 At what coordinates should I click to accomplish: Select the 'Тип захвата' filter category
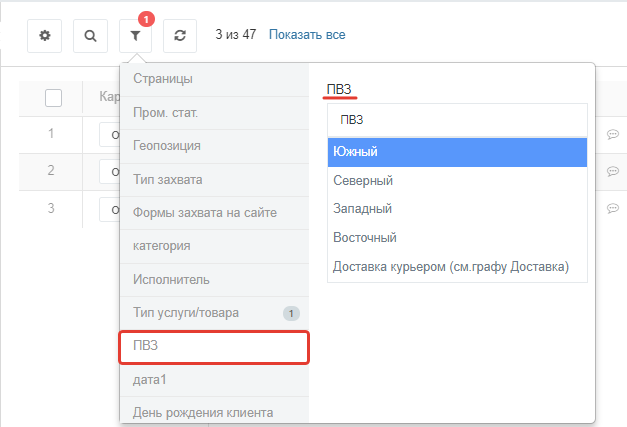click(214, 180)
